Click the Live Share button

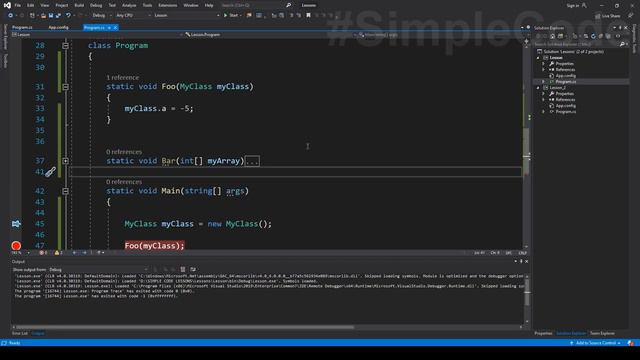[607, 16]
